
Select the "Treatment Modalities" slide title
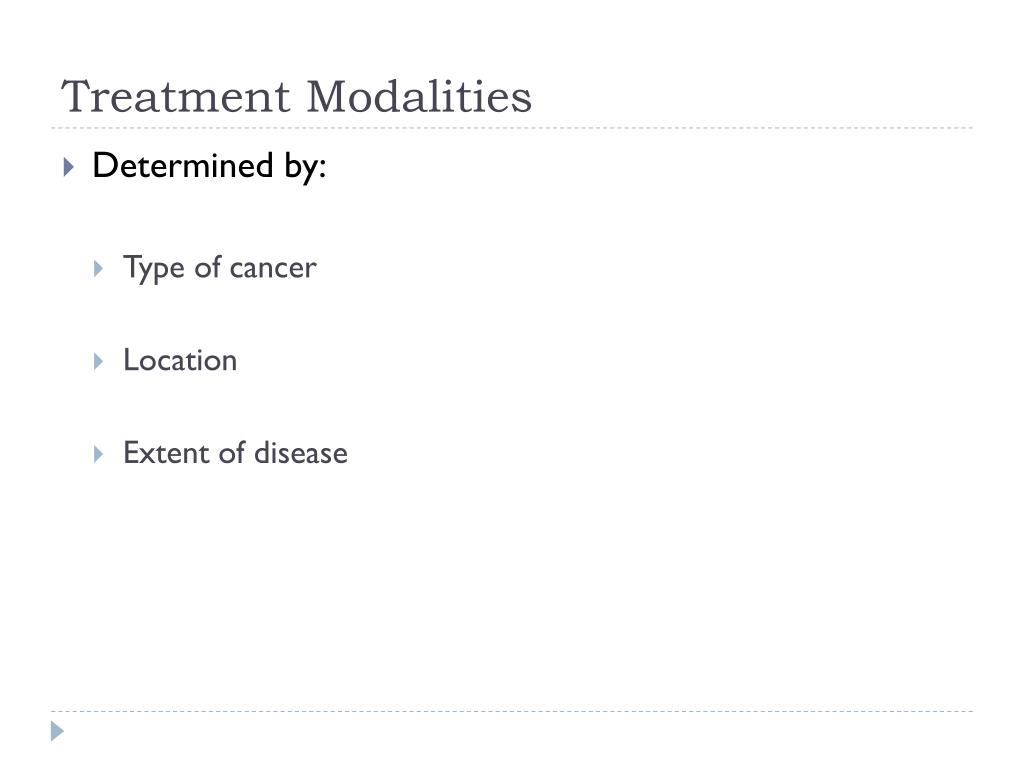tap(296, 97)
